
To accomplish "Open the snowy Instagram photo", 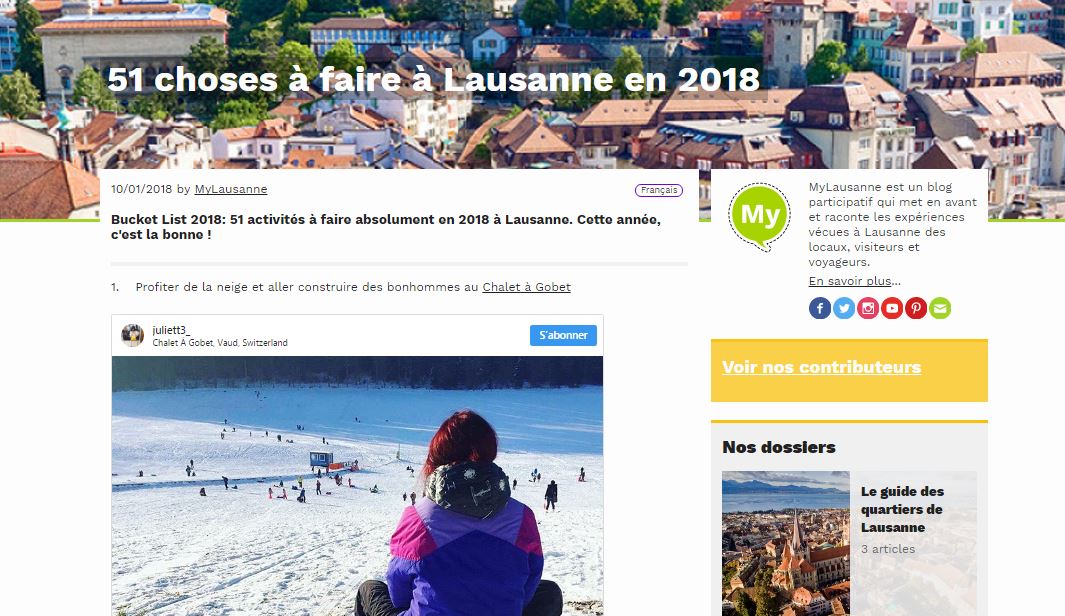I will tap(357, 486).
